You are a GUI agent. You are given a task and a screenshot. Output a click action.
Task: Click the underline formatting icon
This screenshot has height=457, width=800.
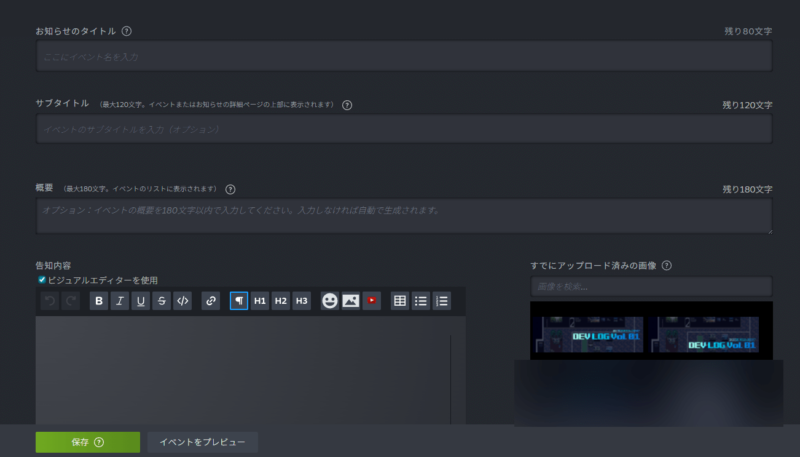point(140,301)
